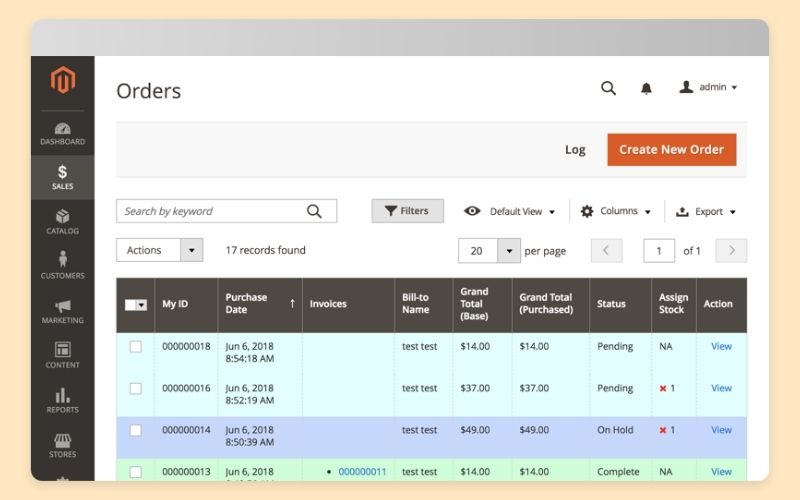Open the Dashboard sidebar item

pos(63,134)
